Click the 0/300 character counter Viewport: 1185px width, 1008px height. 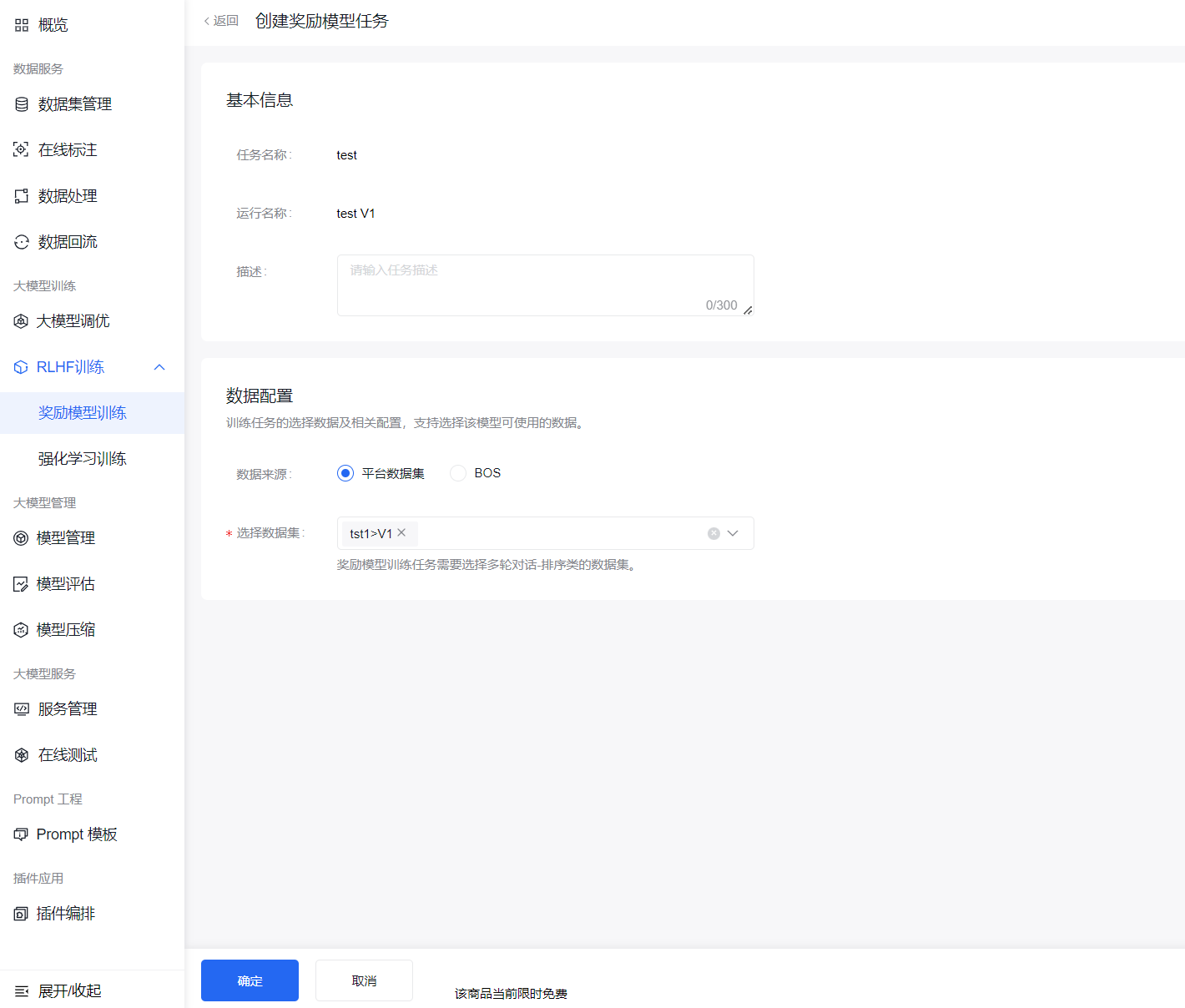pos(721,305)
